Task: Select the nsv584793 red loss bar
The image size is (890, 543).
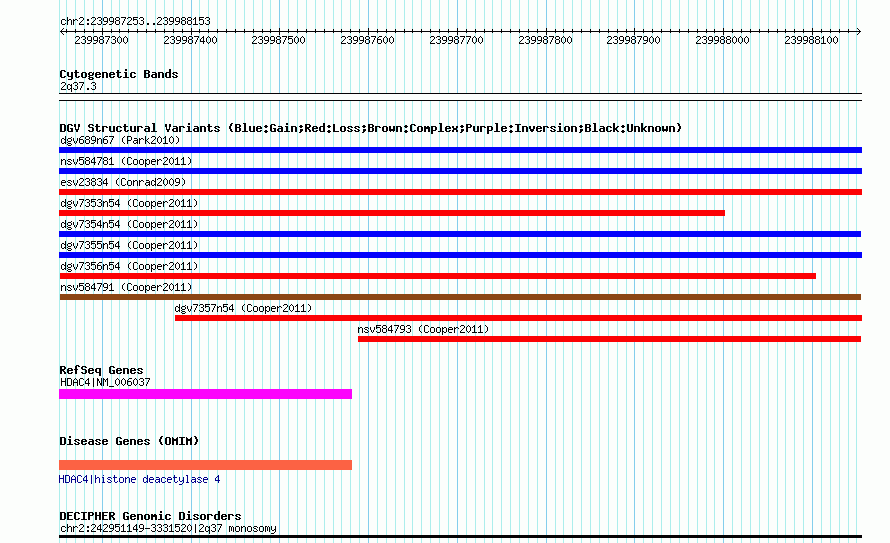Action: (x=609, y=339)
